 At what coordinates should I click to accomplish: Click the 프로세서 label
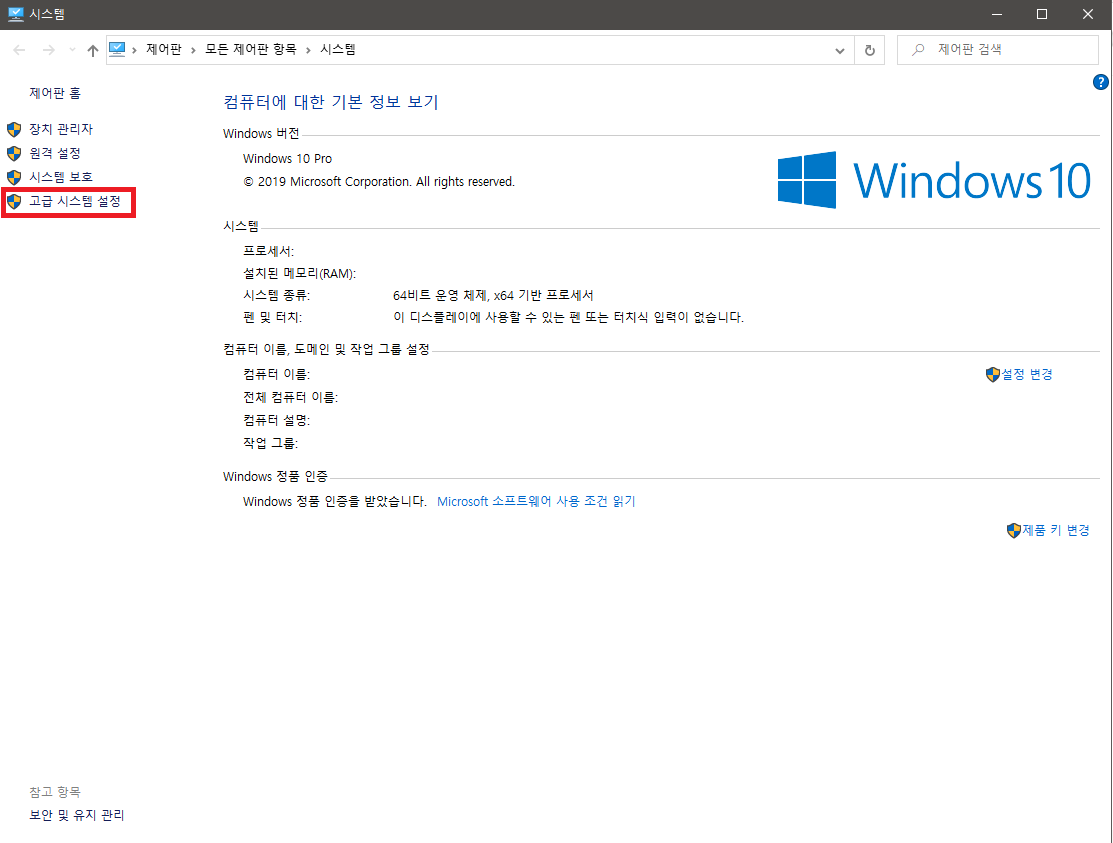268,251
